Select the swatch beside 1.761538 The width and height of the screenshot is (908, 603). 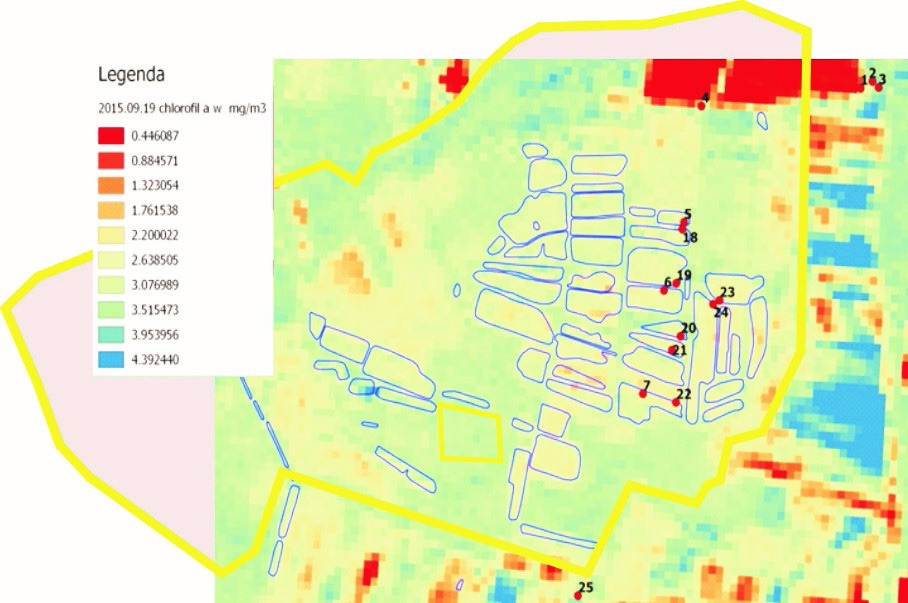111,210
